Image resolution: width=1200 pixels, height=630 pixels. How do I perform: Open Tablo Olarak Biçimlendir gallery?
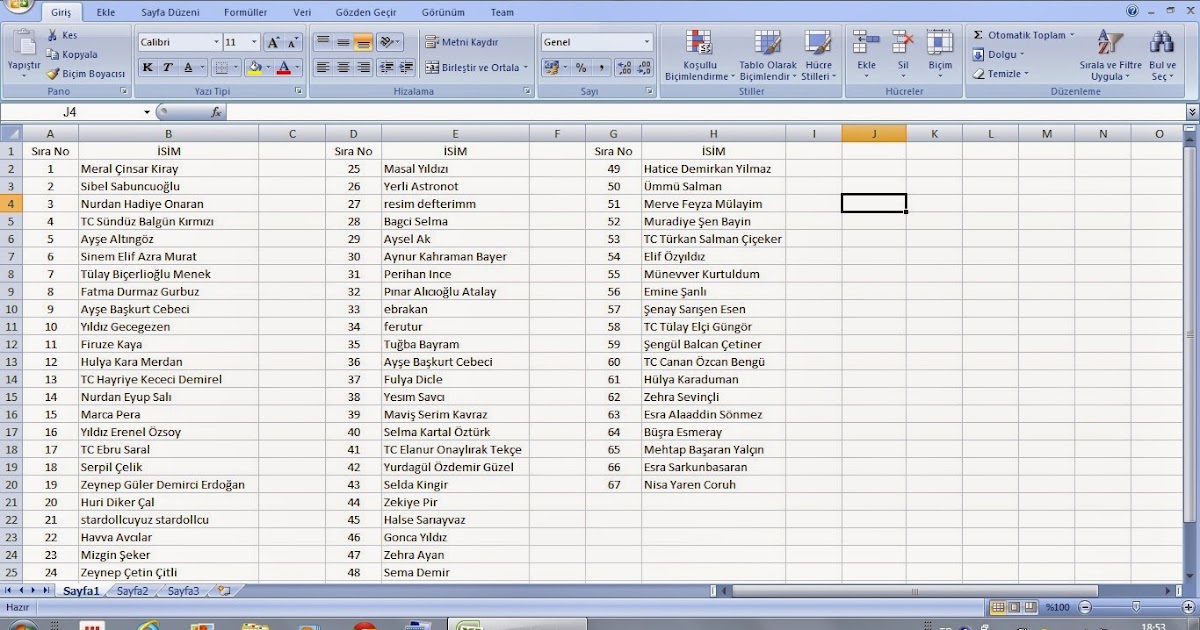click(x=768, y=56)
